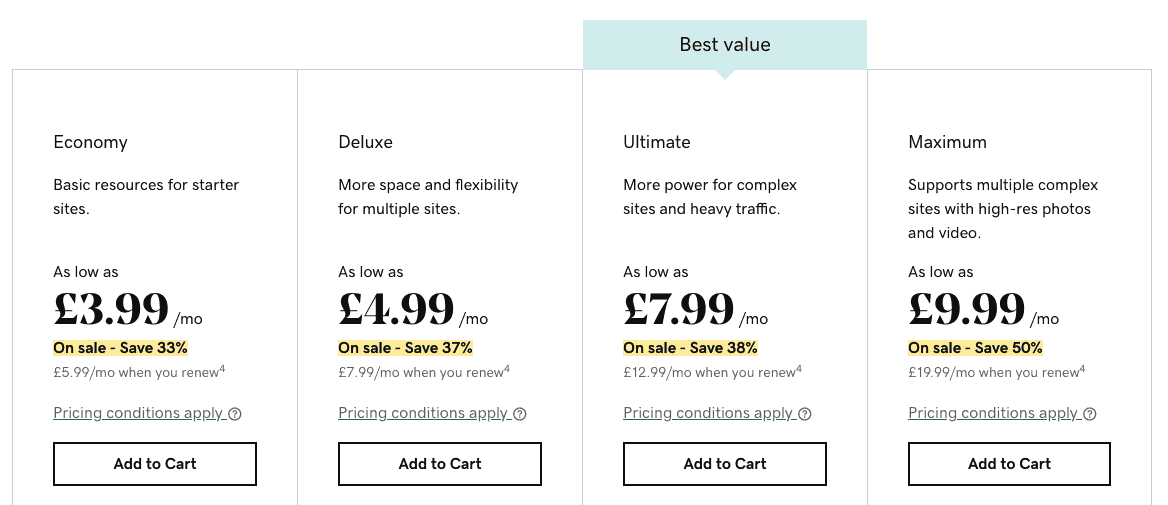This screenshot has height=505, width=1168.
Task: Click the Ultimate plan help question-mark icon
Action: click(804, 414)
